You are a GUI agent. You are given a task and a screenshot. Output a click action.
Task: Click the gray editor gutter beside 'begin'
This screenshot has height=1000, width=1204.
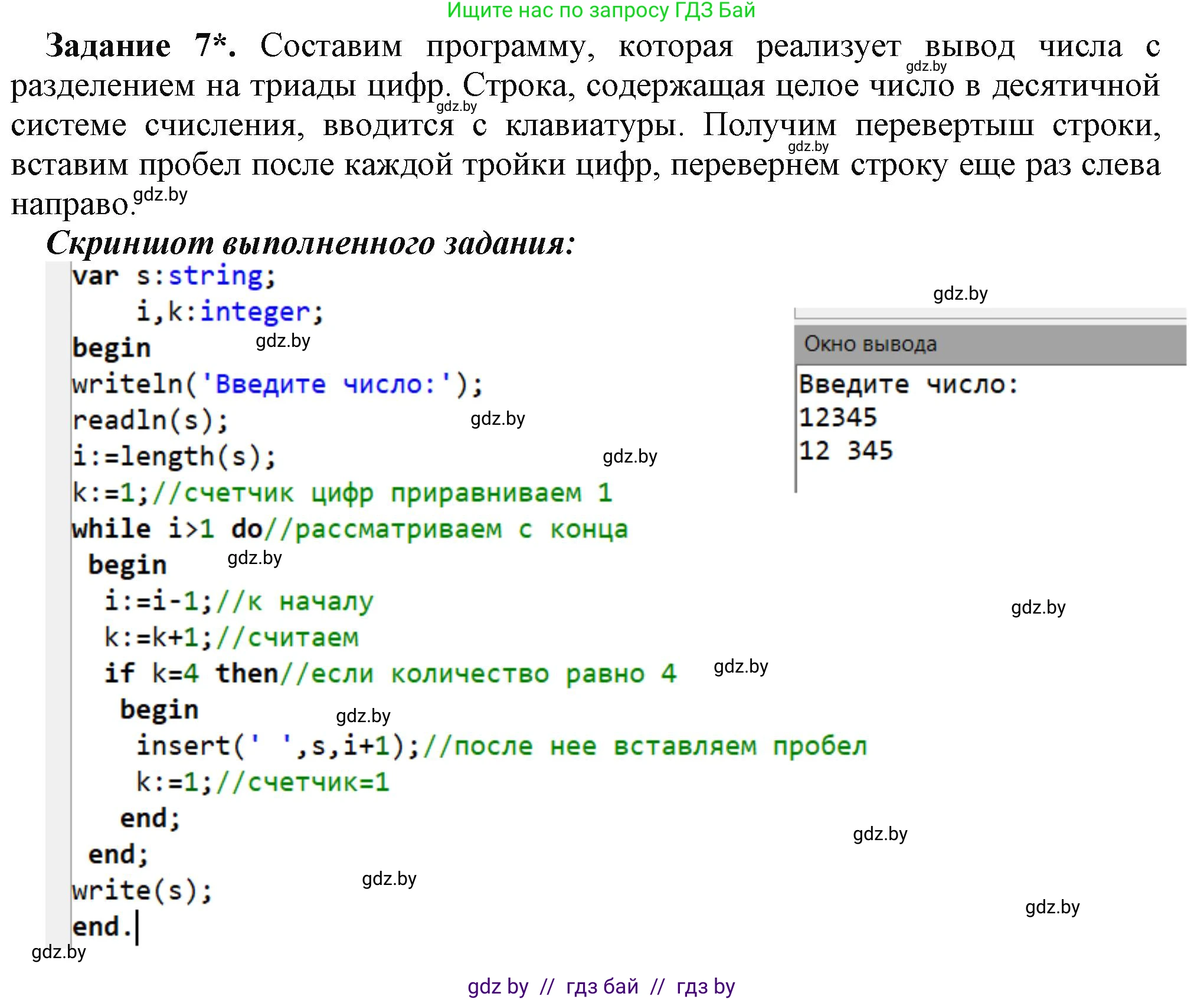(58, 348)
